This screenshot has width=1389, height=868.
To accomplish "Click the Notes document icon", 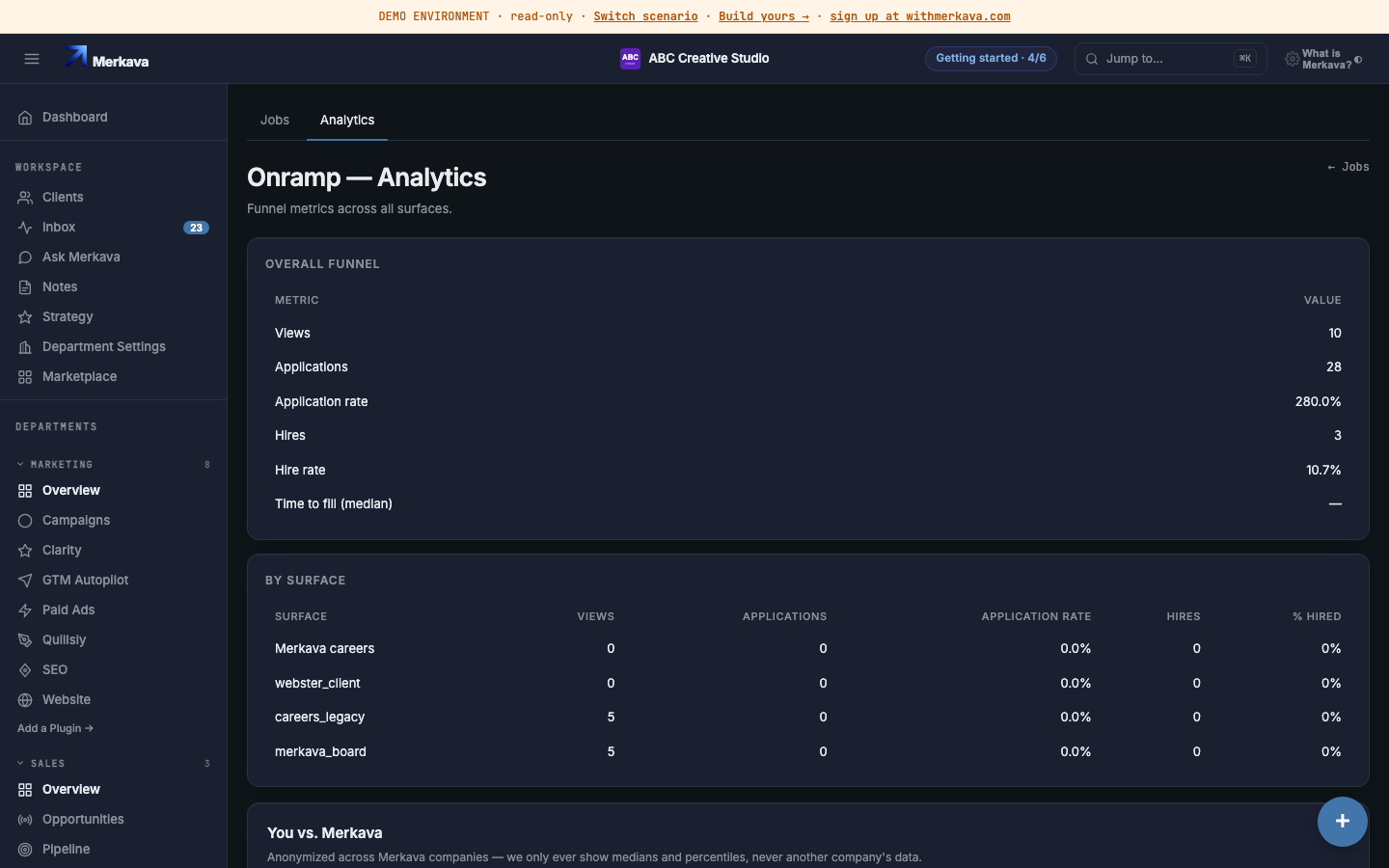I will [25, 287].
